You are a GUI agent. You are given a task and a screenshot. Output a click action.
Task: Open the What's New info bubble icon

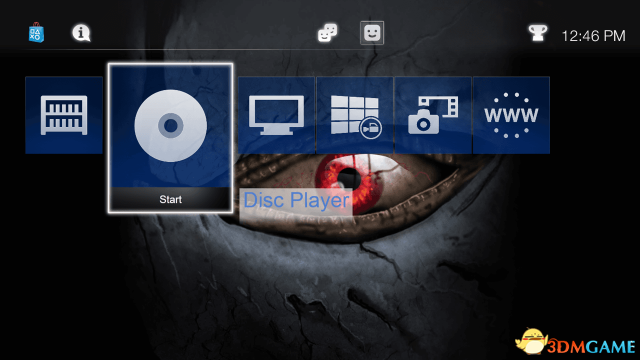[81, 33]
